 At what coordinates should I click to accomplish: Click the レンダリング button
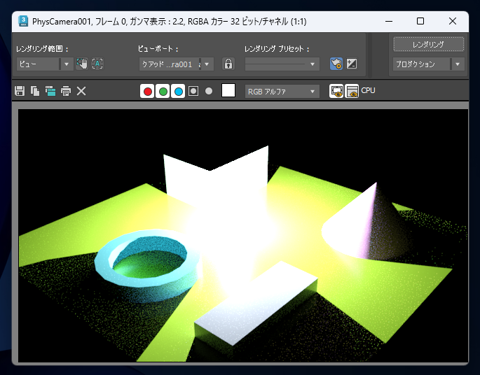pyautogui.click(x=428, y=44)
